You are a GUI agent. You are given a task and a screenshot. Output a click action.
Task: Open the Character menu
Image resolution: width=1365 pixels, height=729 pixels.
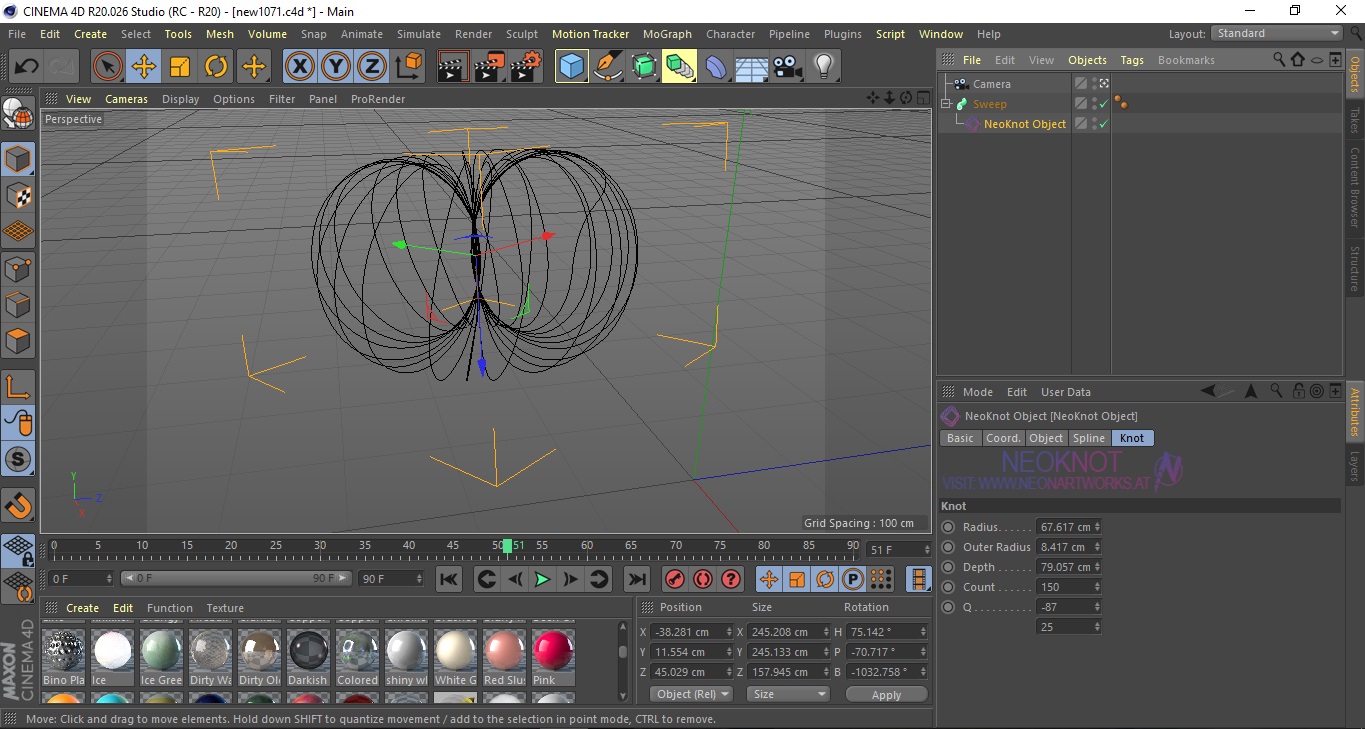click(x=731, y=34)
